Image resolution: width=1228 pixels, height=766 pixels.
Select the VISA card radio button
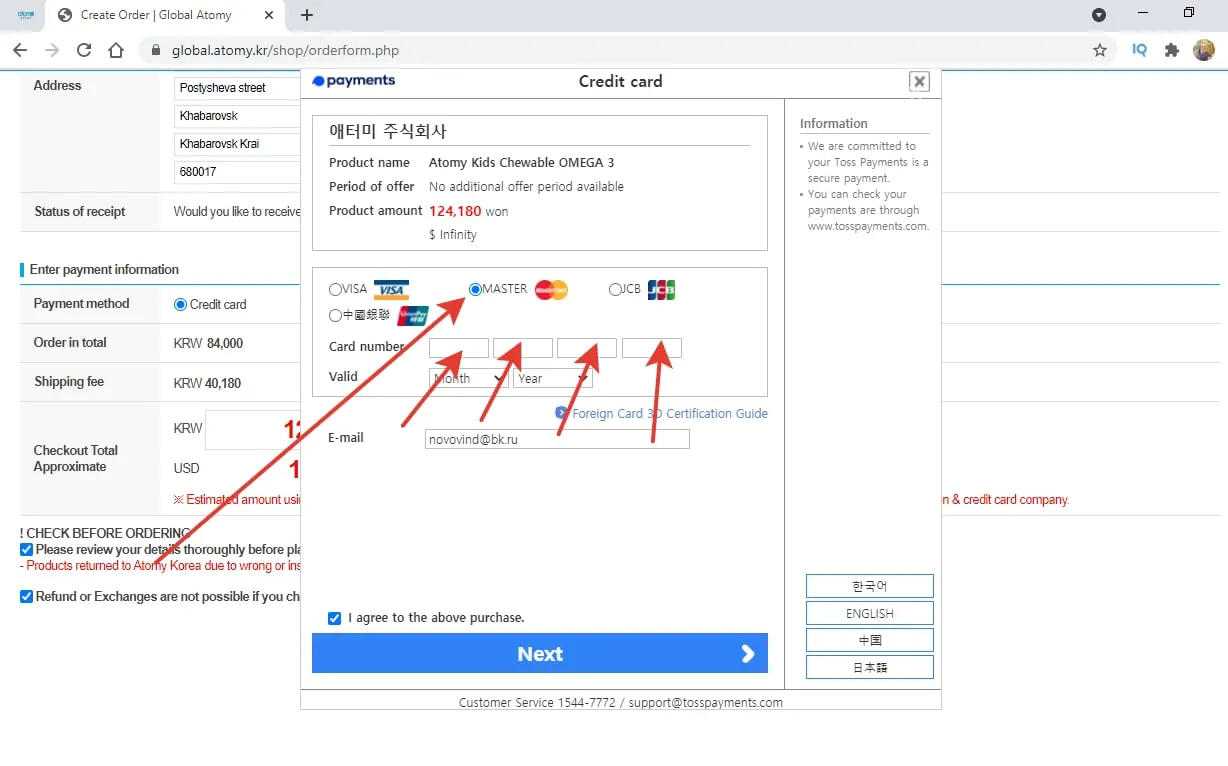335,290
